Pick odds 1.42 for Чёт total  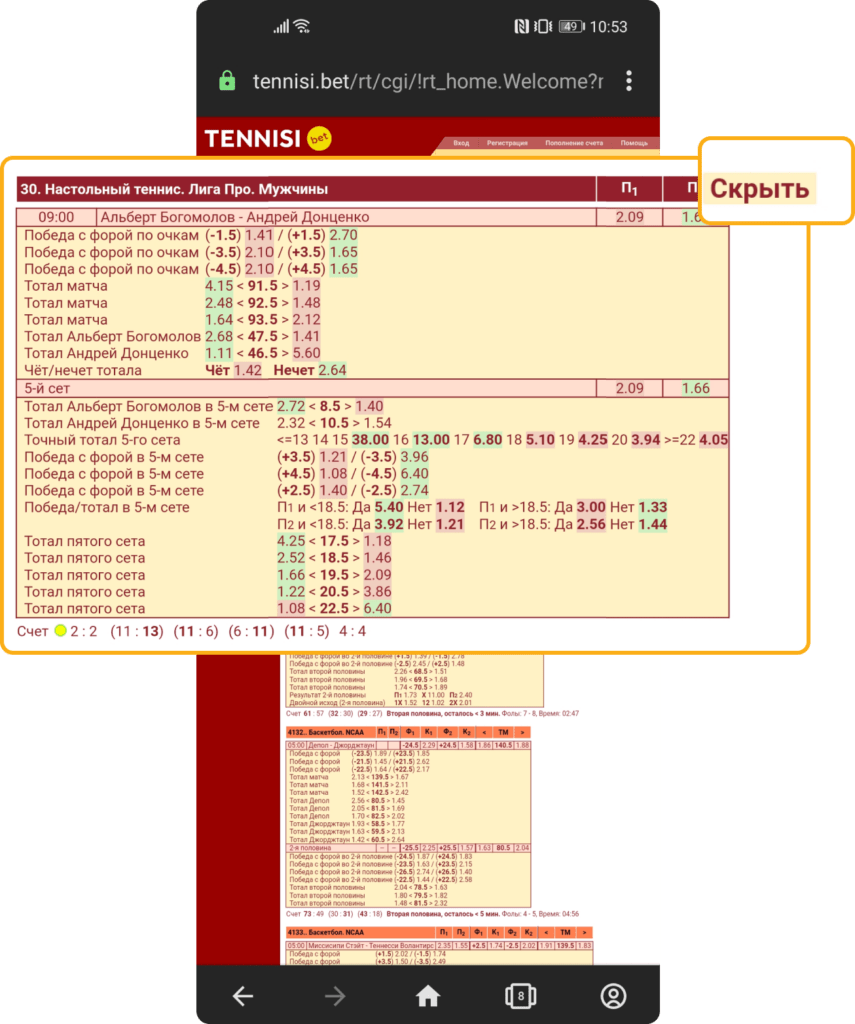point(247,370)
